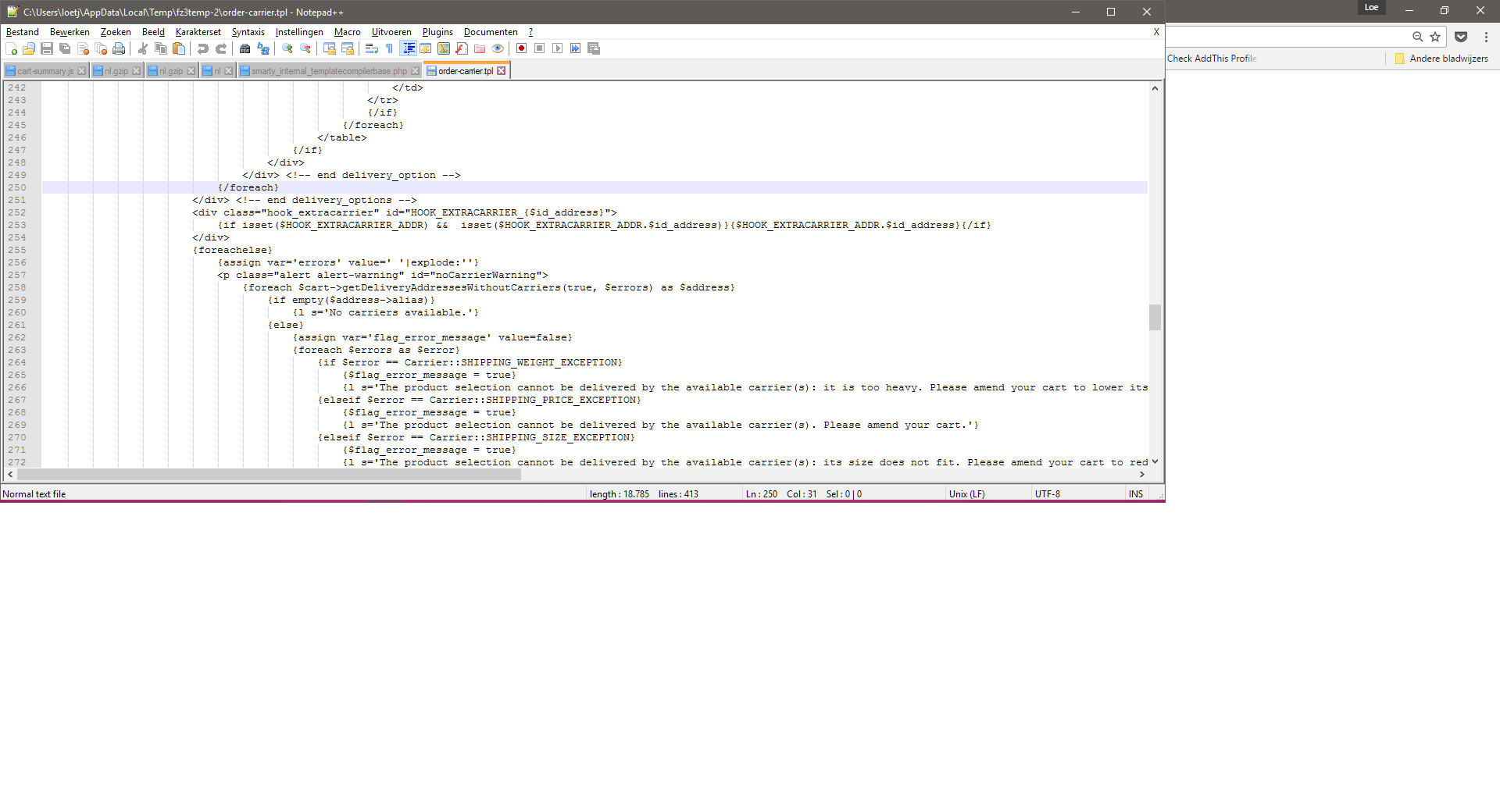Image resolution: width=1500 pixels, height=812 pixels.
Task: Close the cart-summary.js tab
Action: pyautogui.click(x=81, y=71)
